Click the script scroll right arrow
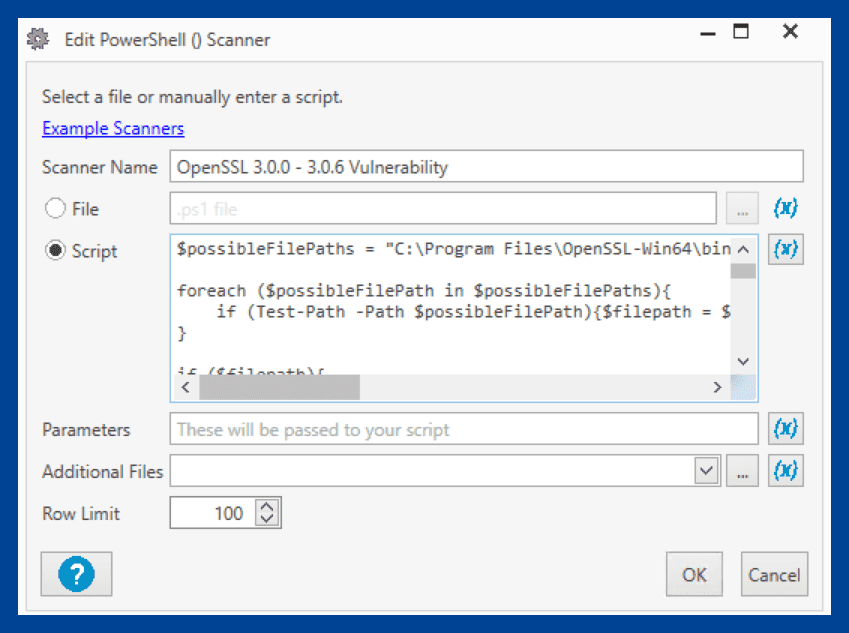 717,387
